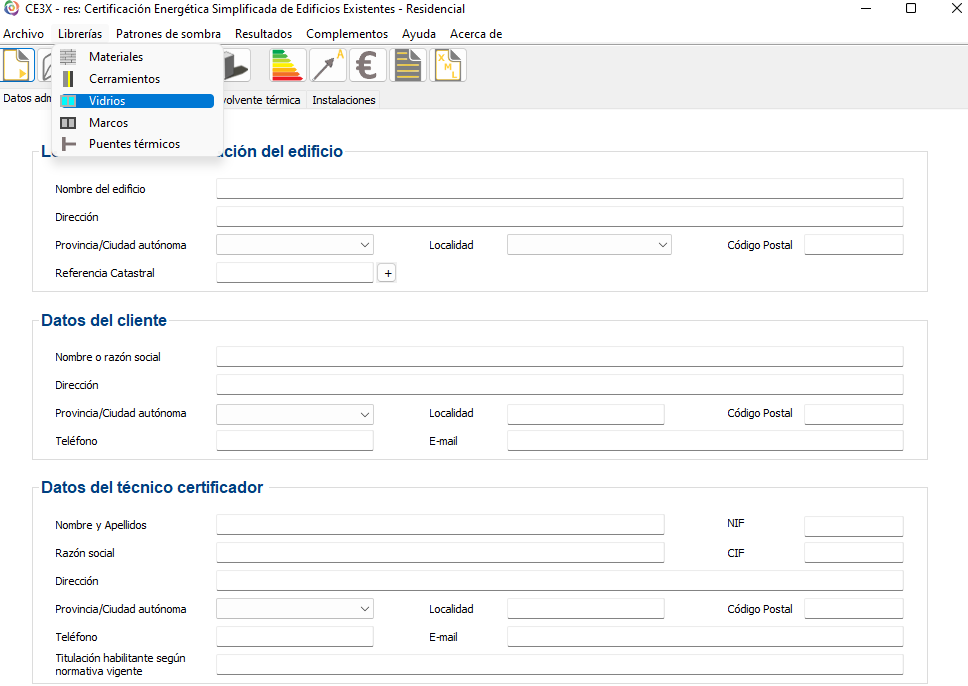This screenshot has height=686, width=968.
Task: Open the Resultados menu
Action: (x=263, y=34)
